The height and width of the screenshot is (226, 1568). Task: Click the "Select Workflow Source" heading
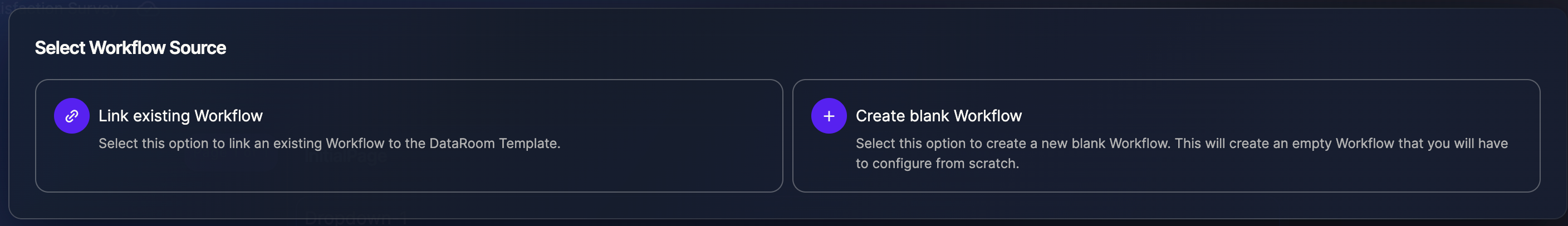tap(130, 47)
